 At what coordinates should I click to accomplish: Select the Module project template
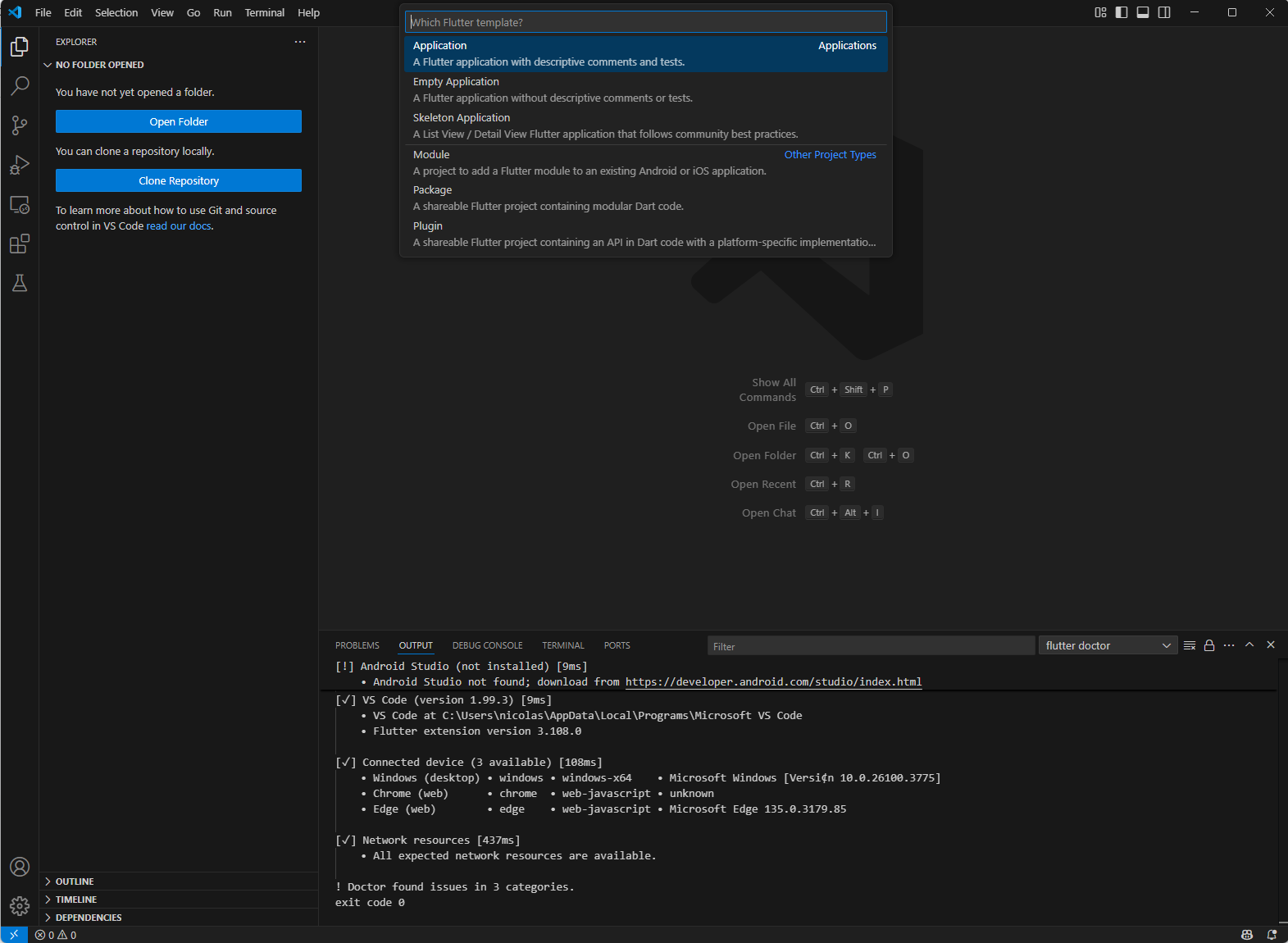[646, 162]
